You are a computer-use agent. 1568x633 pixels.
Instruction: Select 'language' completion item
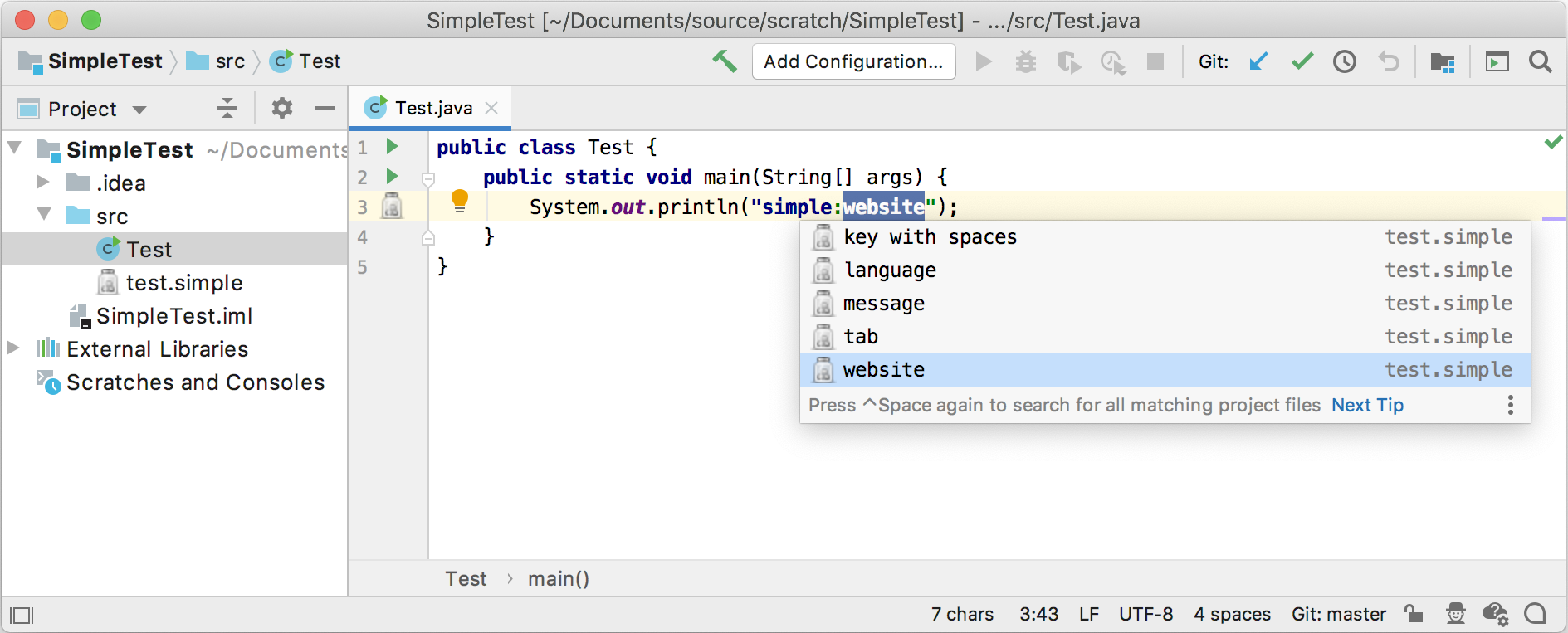pos(1165,270)
